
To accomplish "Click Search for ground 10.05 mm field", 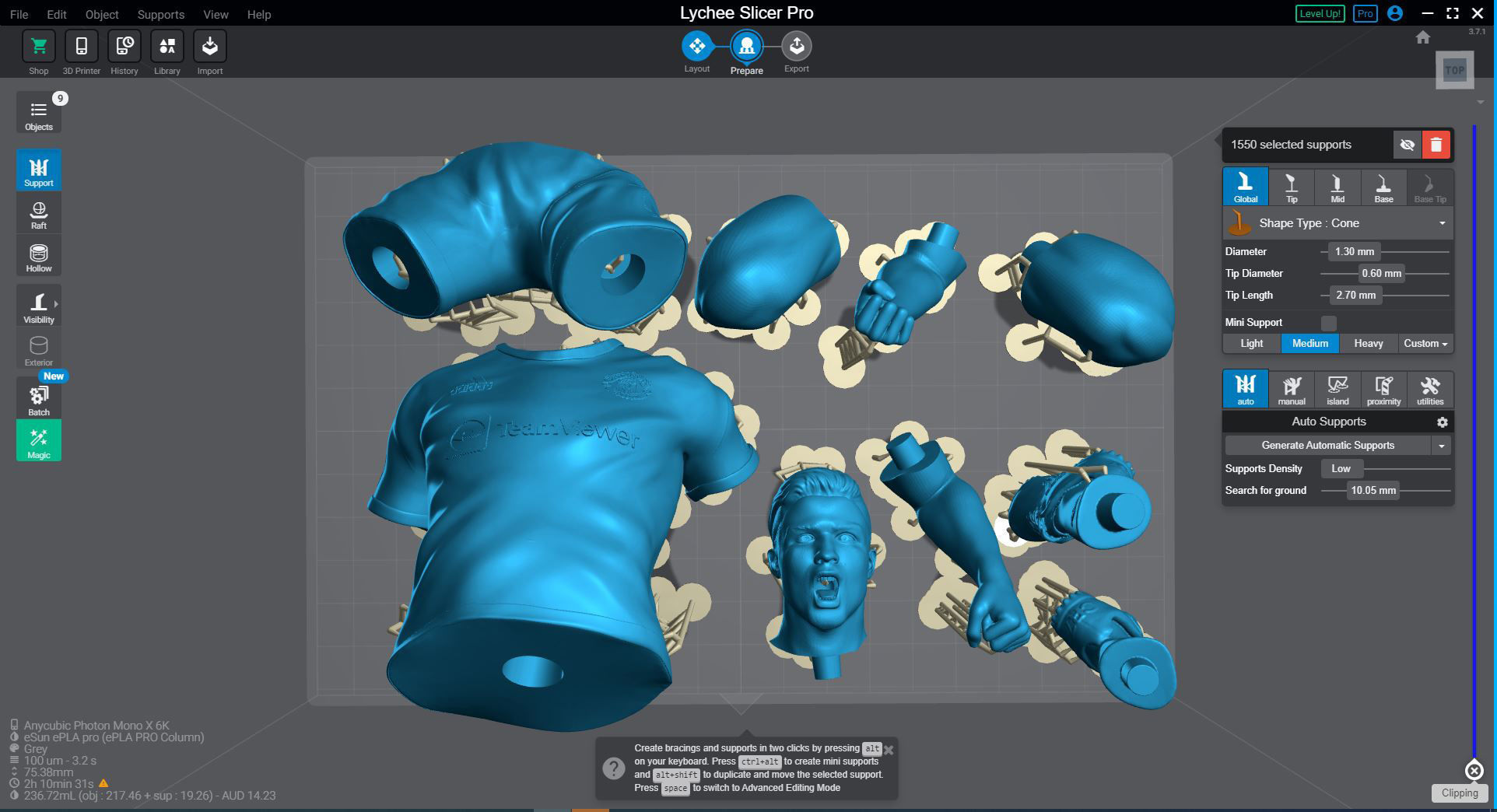I will click(1373, 491).
